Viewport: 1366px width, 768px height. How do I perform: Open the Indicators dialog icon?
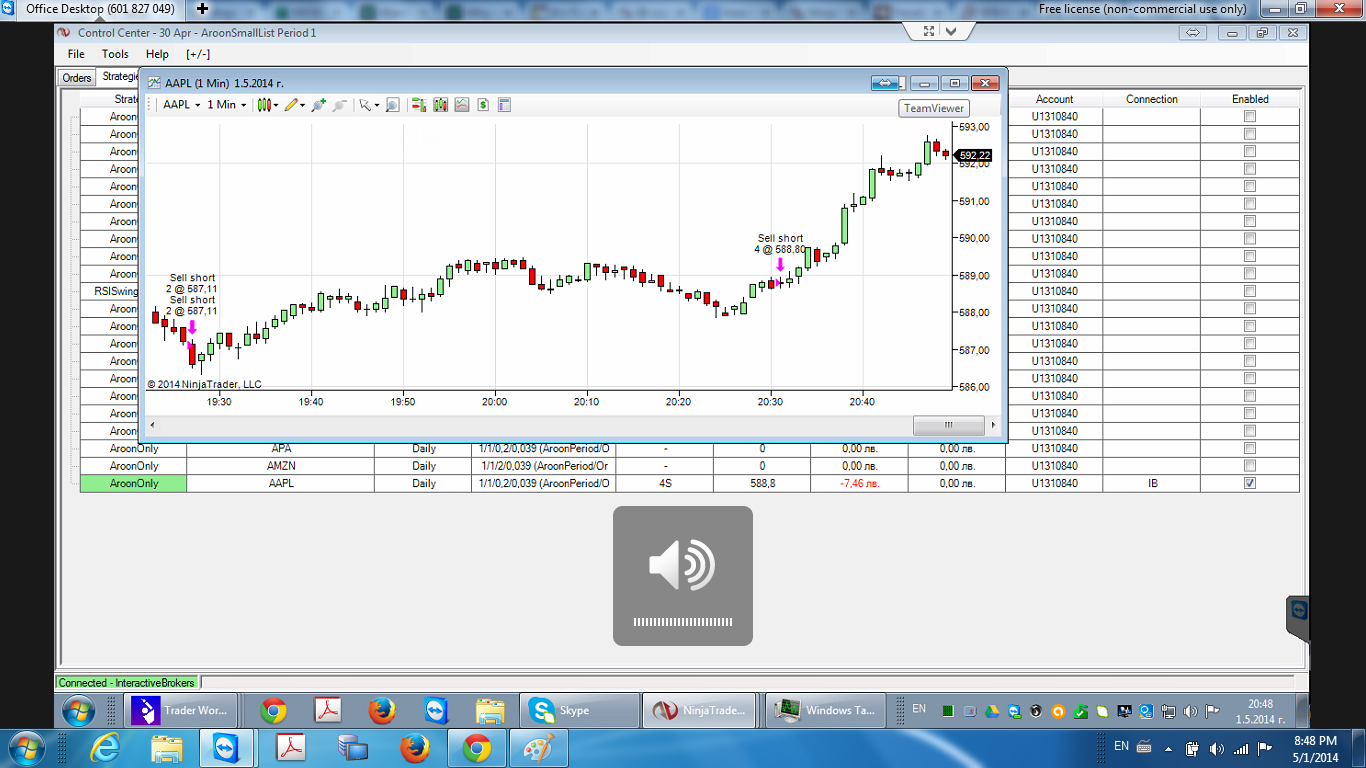pyautogui.click(x=461, y=104)
